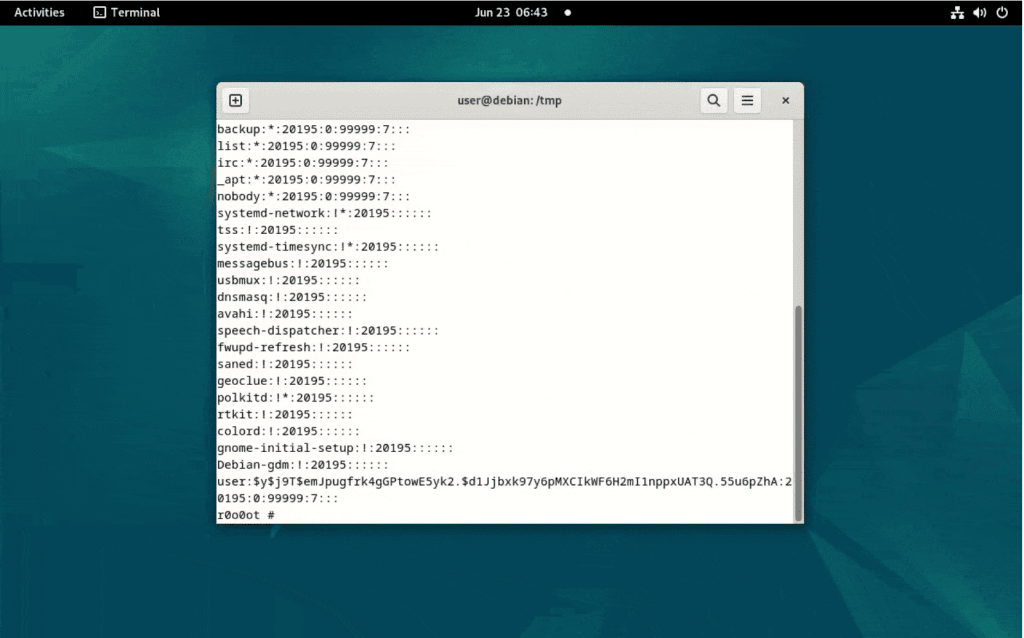Click the network status icon
The width and height of the screenshot is (1024, 638).
point(957,12)
